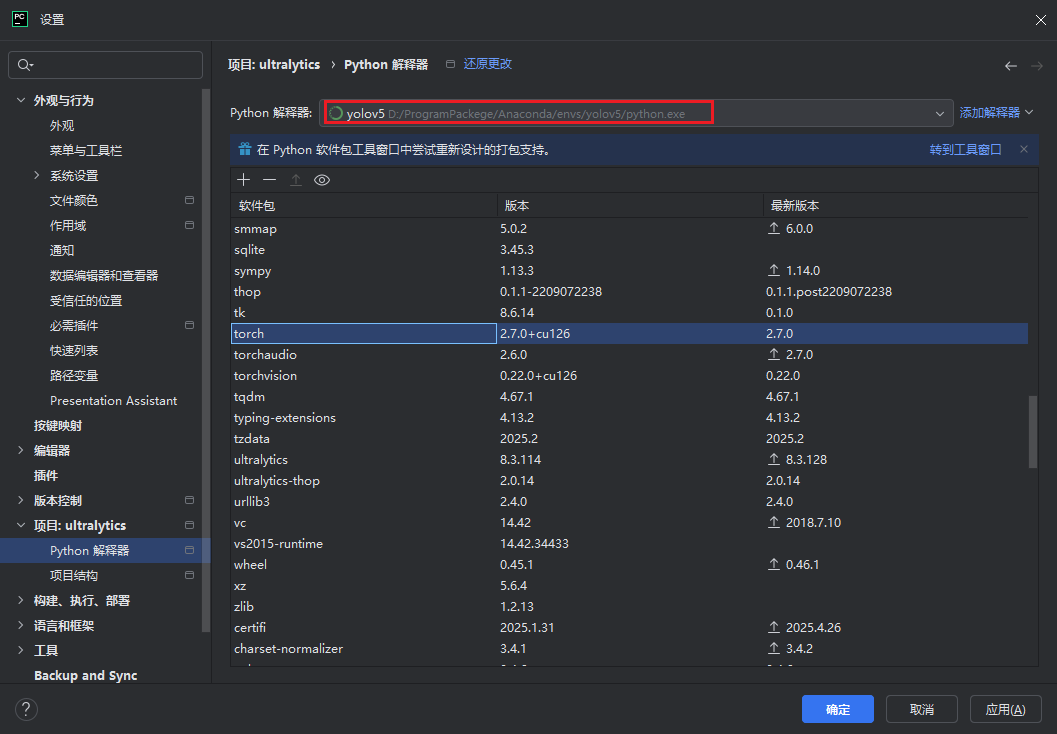Screen dimensions: 1057x734
Task: Click the PyCharm logo in title bar
Action: (20, 19)
